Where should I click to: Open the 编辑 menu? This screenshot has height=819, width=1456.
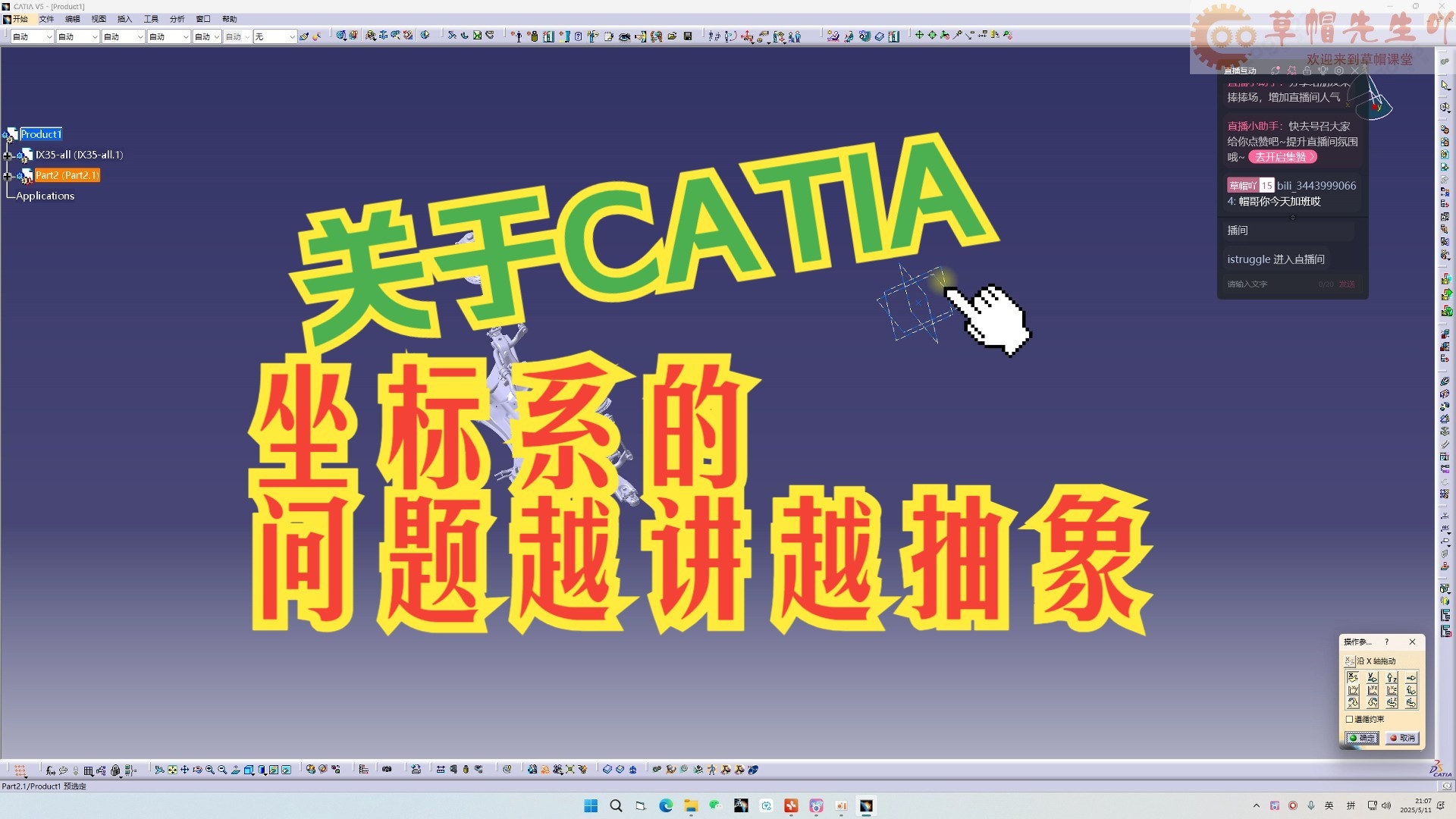[73, 19]
